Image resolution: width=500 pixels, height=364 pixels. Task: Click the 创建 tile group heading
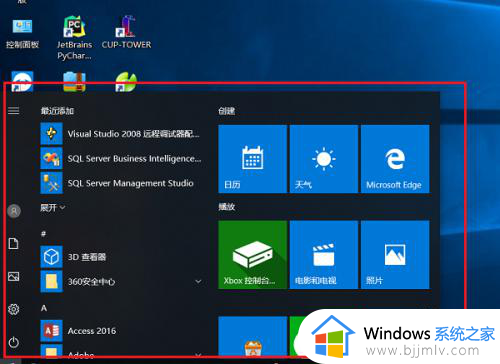227,111
